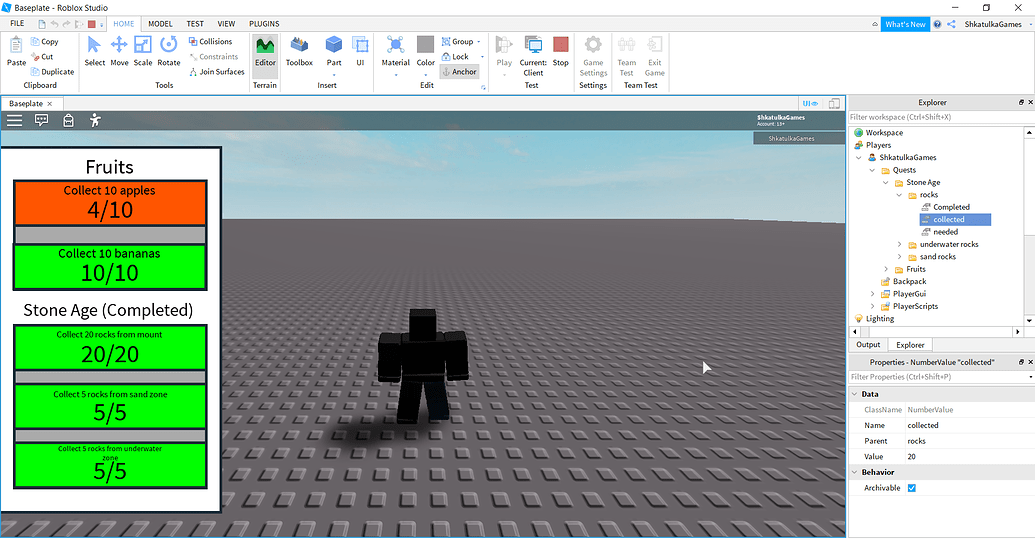
Task: Switch to the VIEW ribbon tab
Action: 226,24
